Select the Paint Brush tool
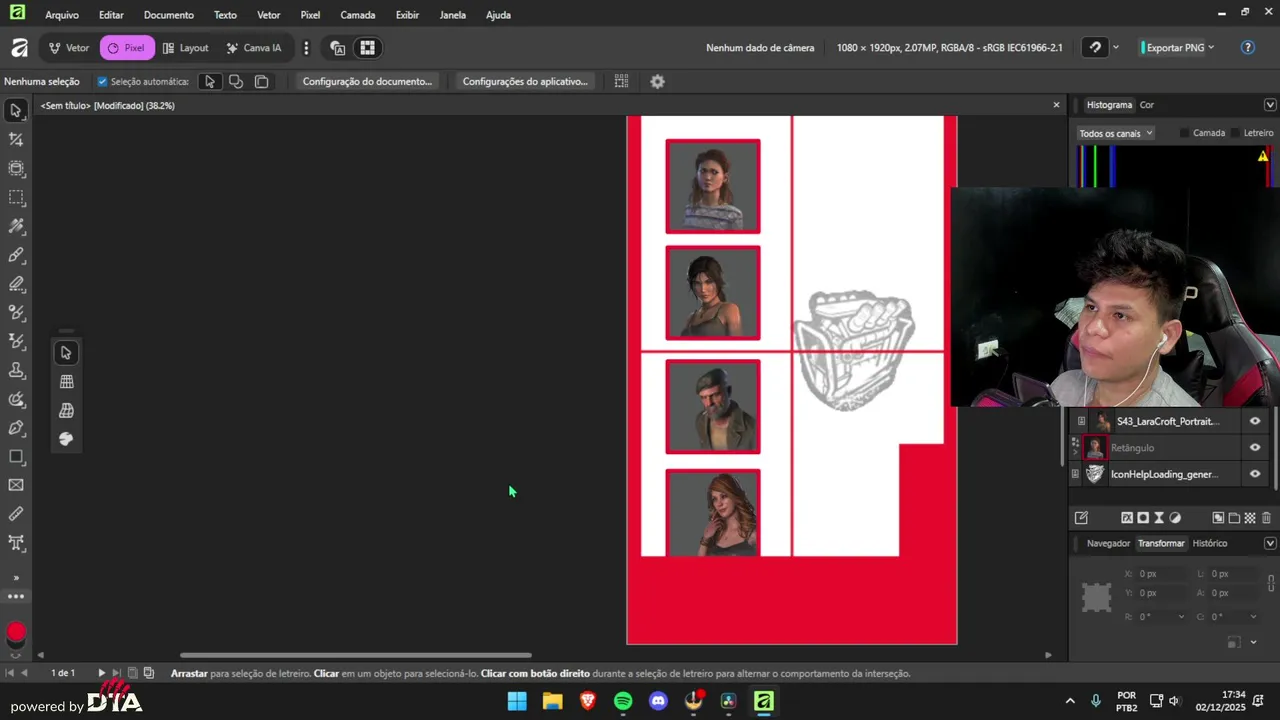This screenshot has width=1280, height=720. [x=16, y=256]
